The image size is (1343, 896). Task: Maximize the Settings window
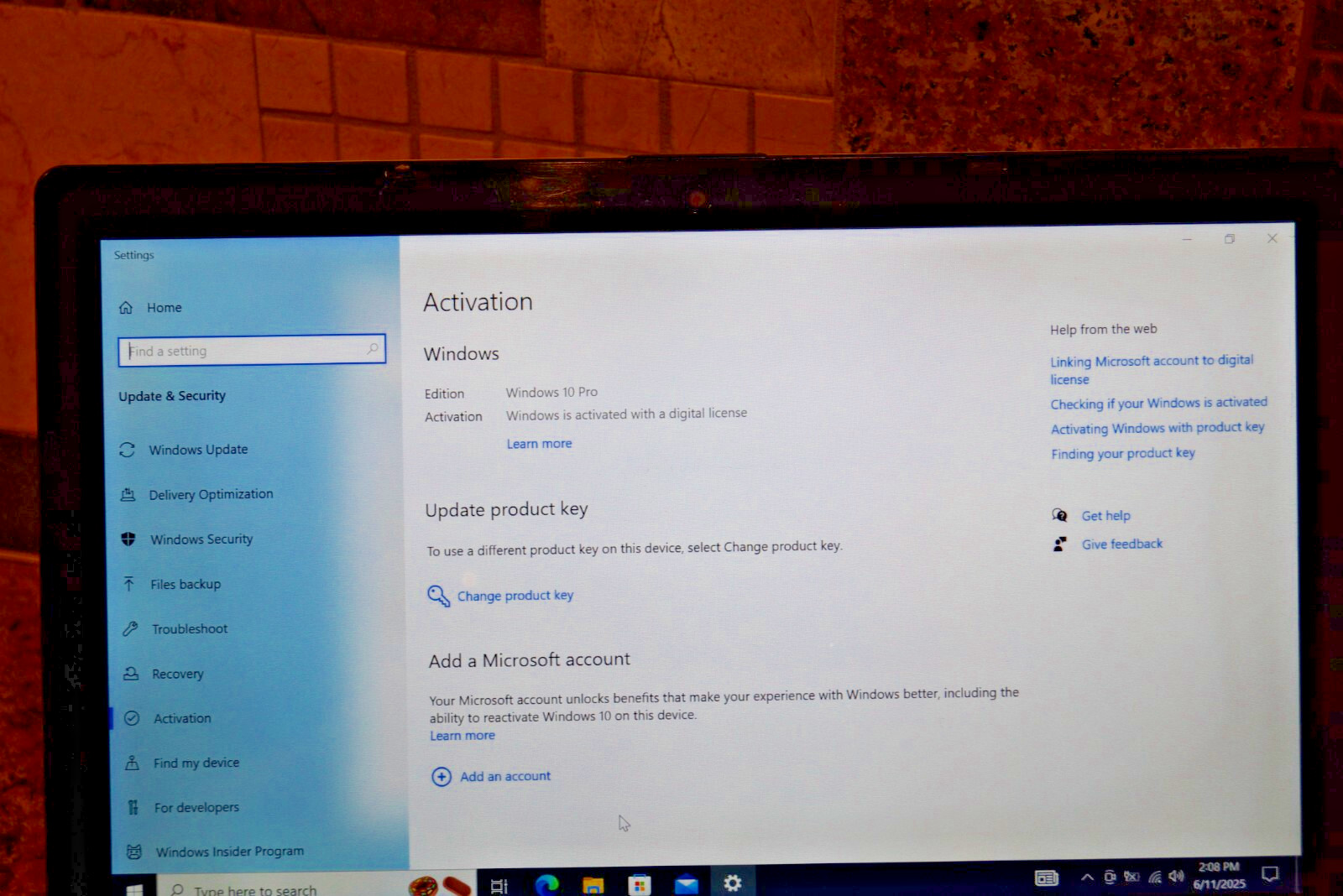(1230, 239)
